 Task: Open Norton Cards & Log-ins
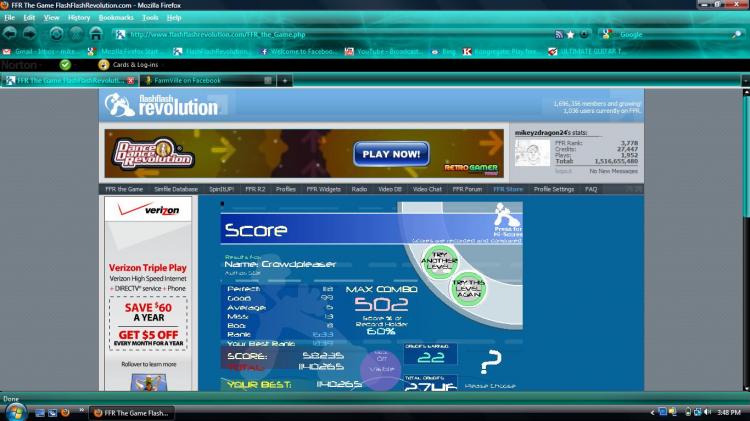(x=128, y=65)
